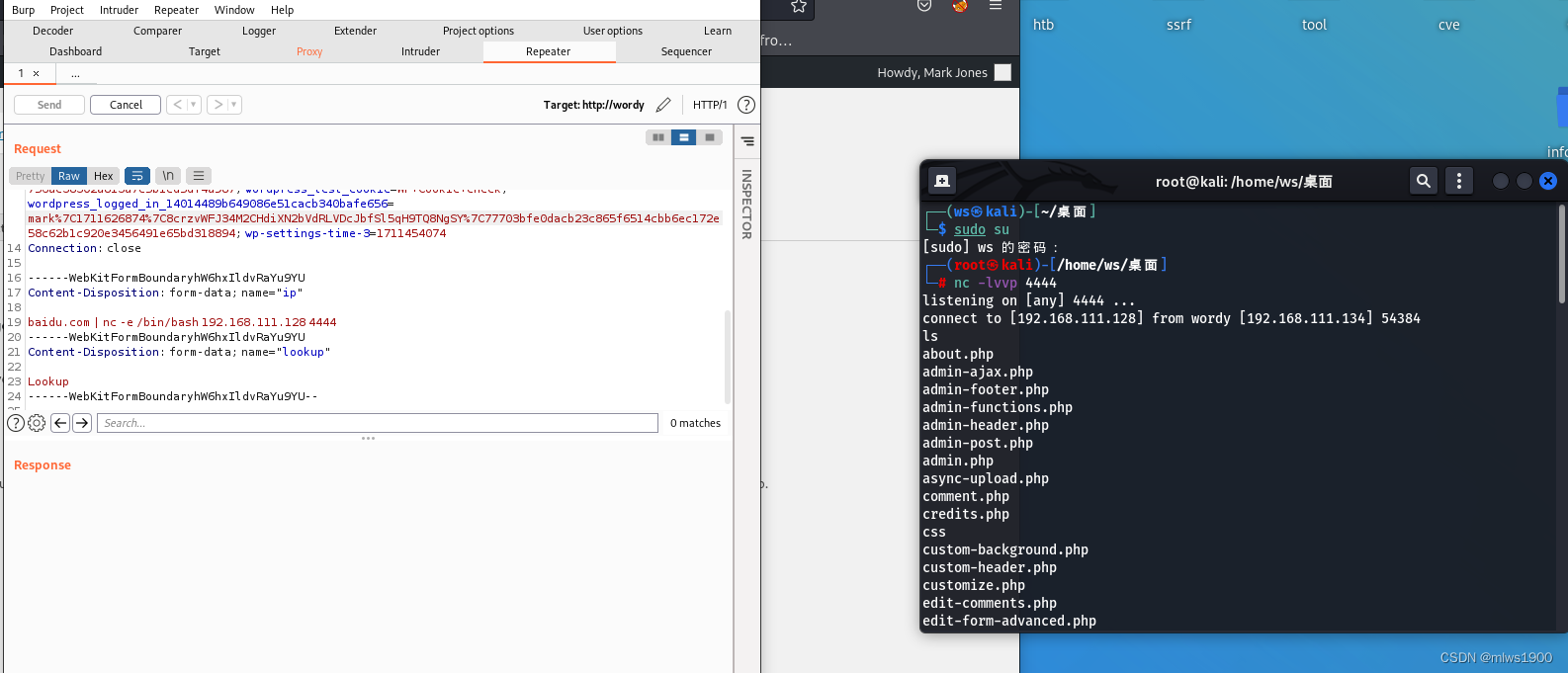Bookmark page with Firefox star icon
This screenshot has height=673, width=1568.
[x=799, y=6]
